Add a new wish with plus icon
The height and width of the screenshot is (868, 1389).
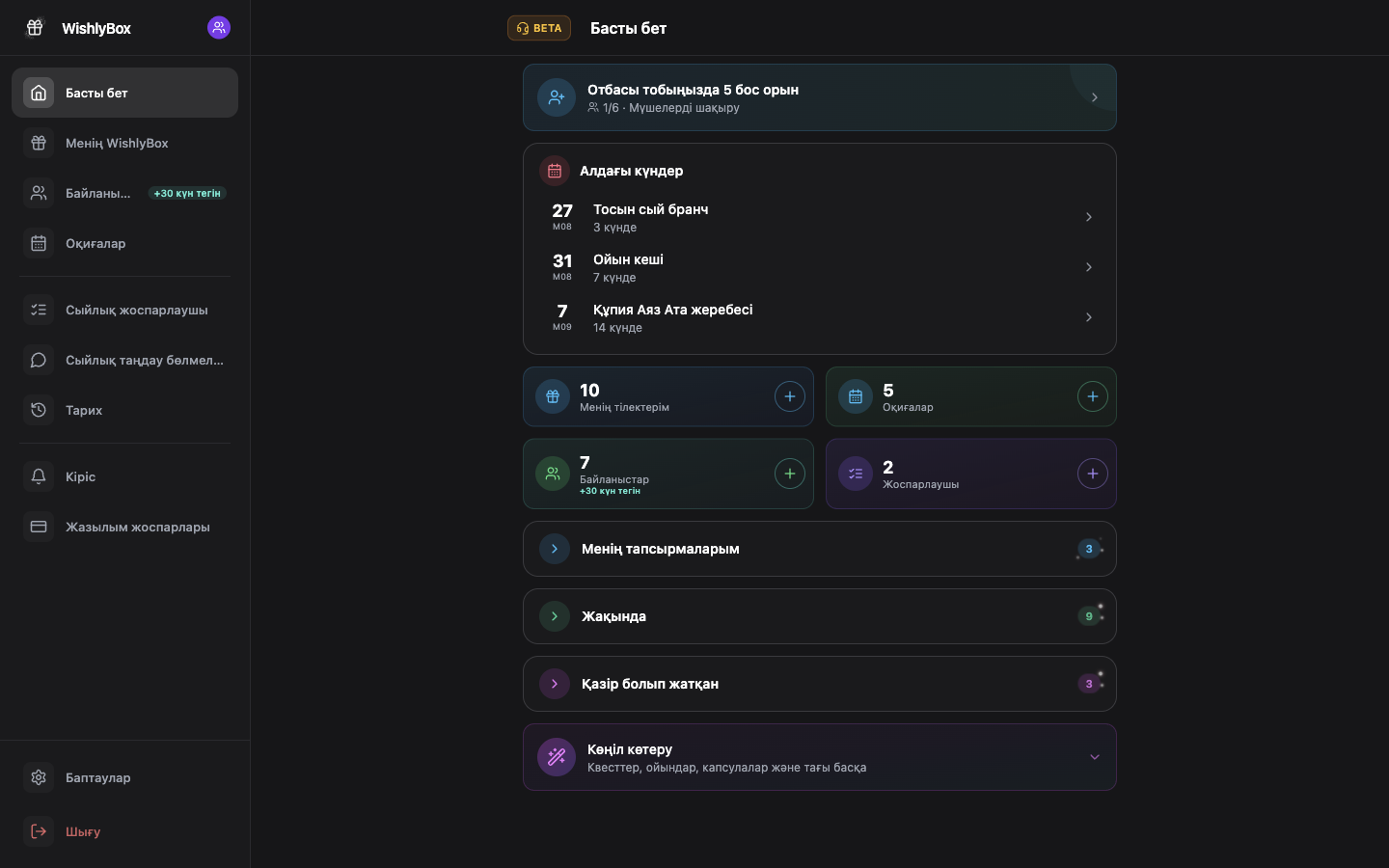pyautogui.click(x=790, y=396)
